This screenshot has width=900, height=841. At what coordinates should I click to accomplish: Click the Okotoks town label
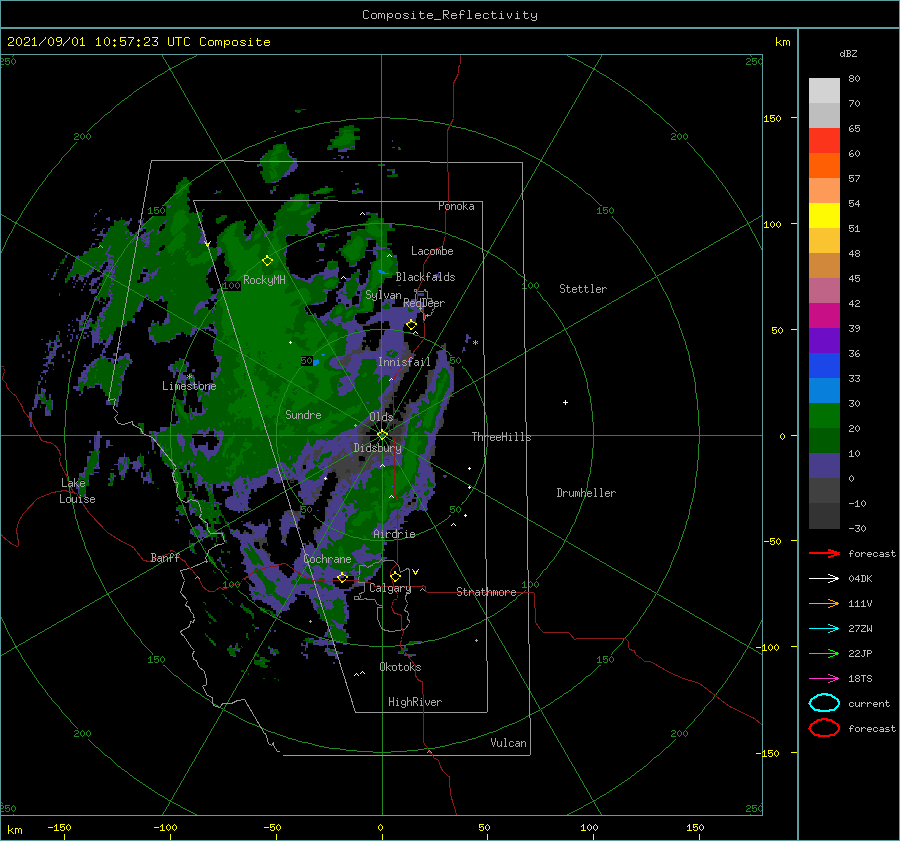click(400, 667)
